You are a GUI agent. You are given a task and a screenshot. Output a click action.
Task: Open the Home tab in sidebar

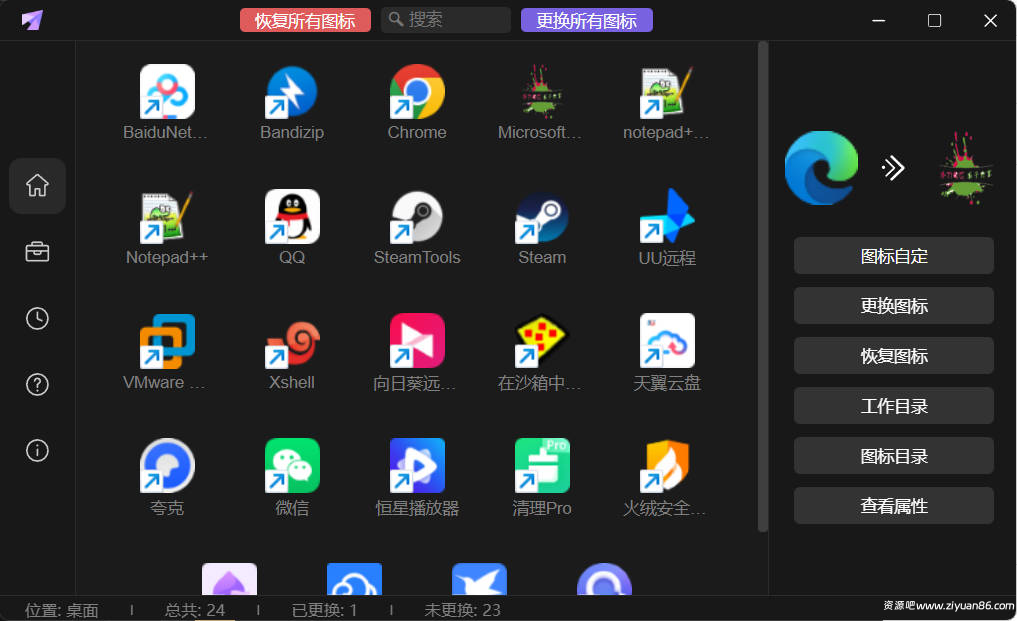pyautogui.click(x=37, y=186)
